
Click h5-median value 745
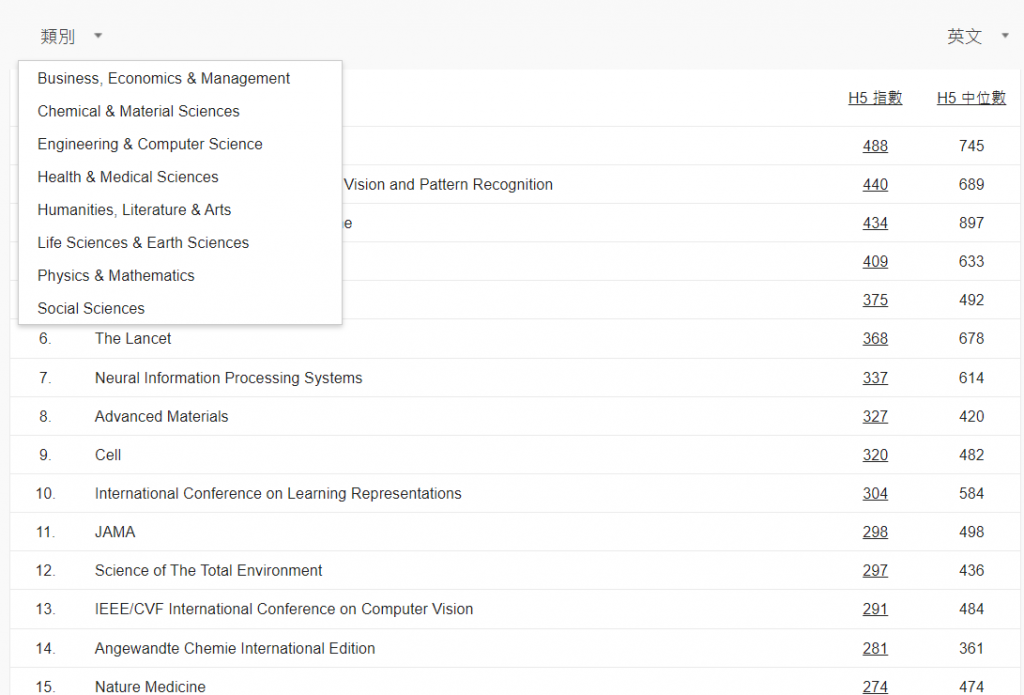971,146
